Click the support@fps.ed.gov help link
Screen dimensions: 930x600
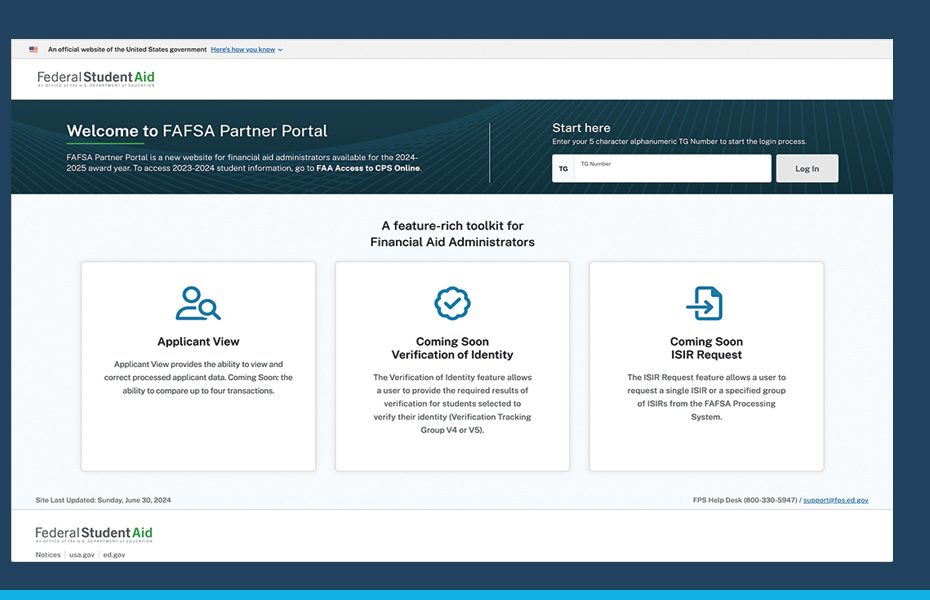coord(838,499)
